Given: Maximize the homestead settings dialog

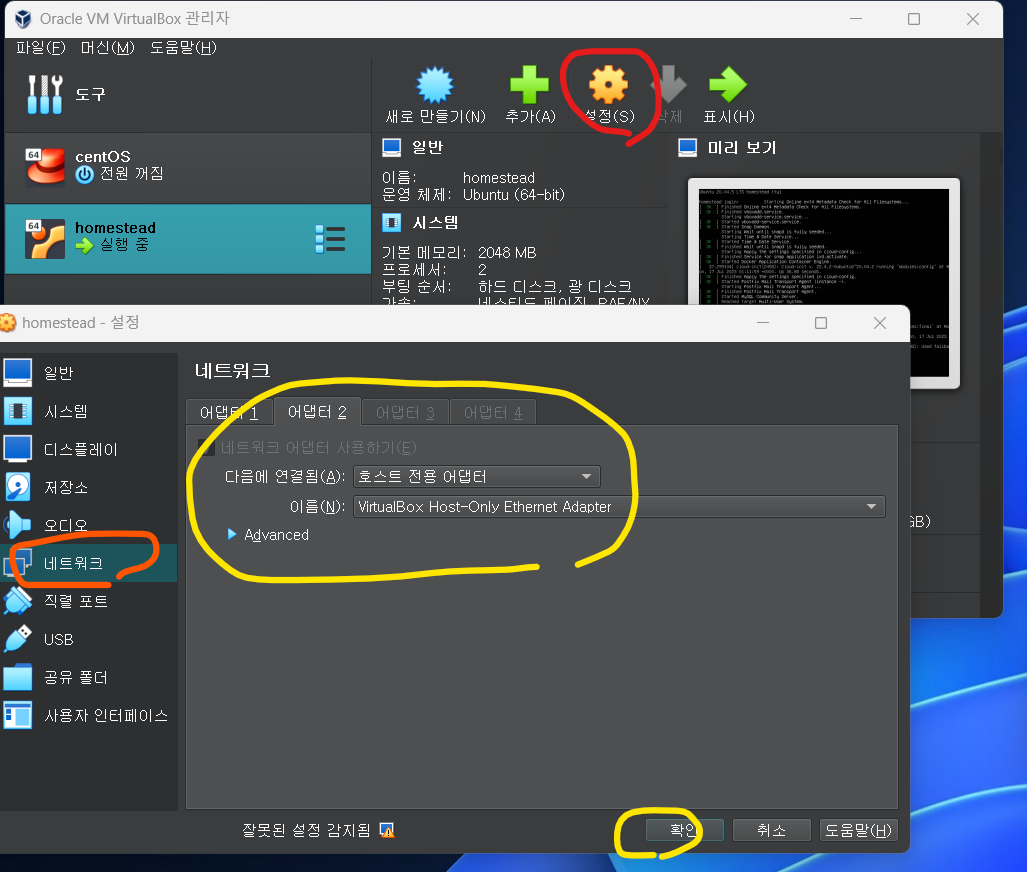Looking at the screenshot, I should tap(821, 323).
